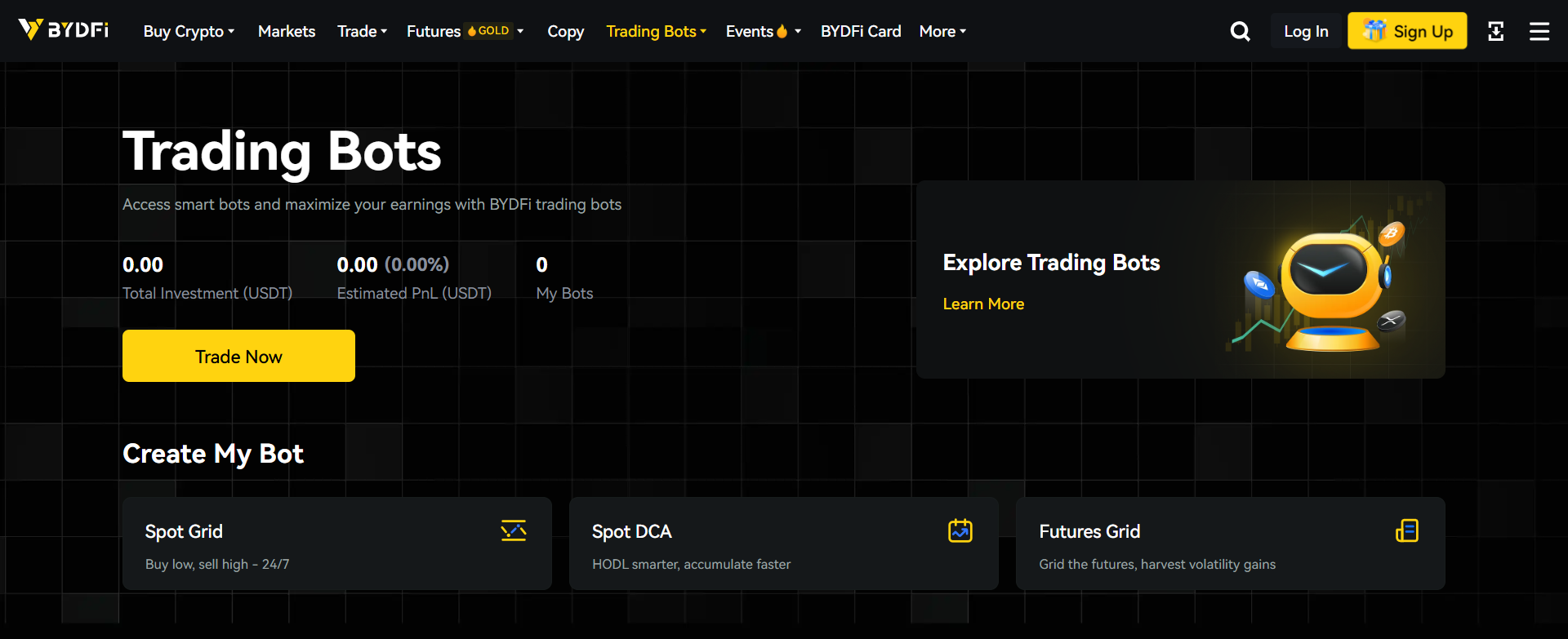The image size is (1568, 639).
Task: Click the Log In button
Action: [x=1306, y=31]
